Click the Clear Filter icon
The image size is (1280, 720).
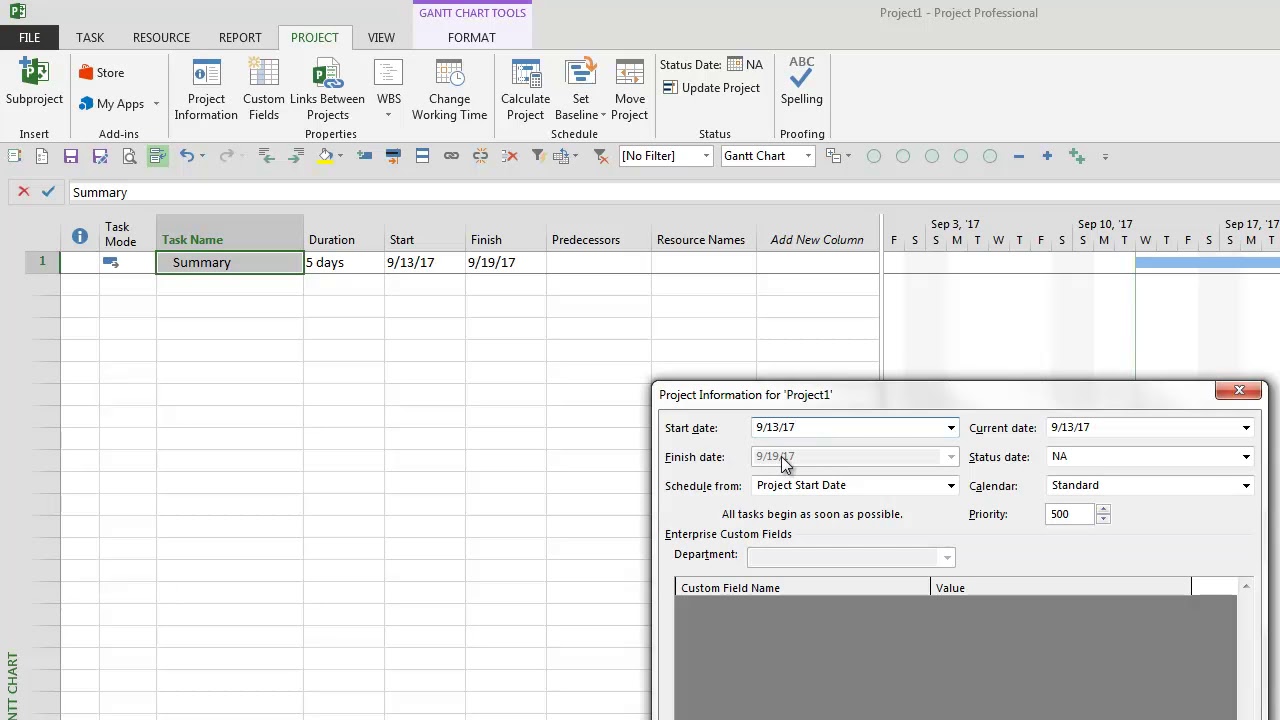[x=600, y=156]
